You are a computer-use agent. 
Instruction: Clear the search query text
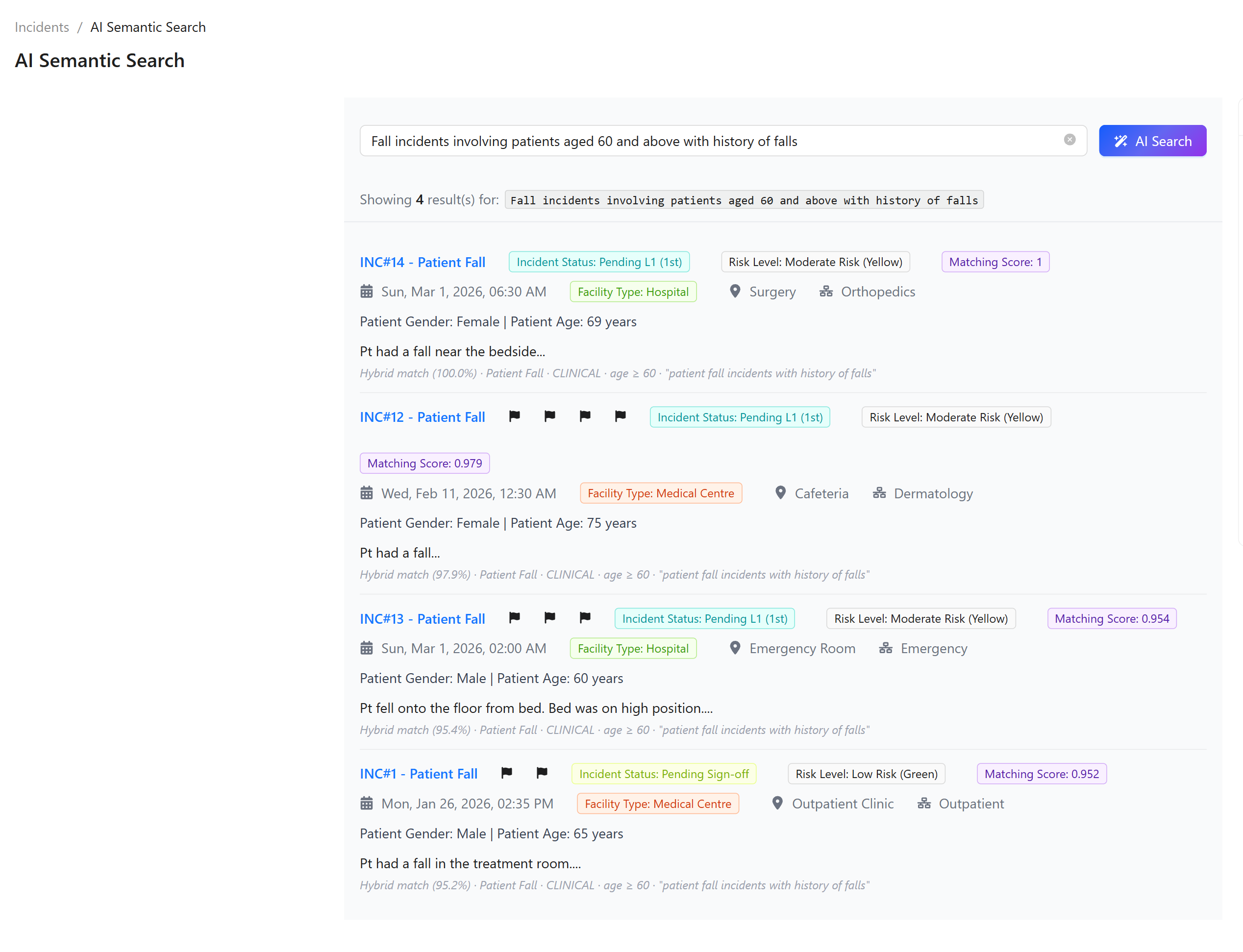(x=1069, y=140)
